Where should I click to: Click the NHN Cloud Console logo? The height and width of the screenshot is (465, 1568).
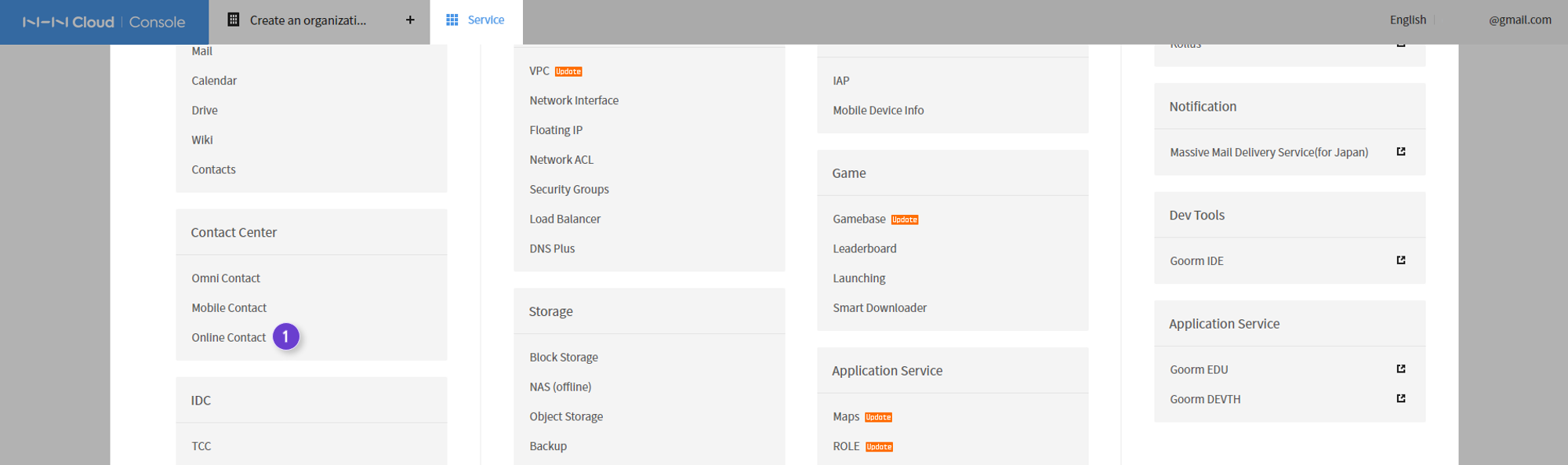104,22
